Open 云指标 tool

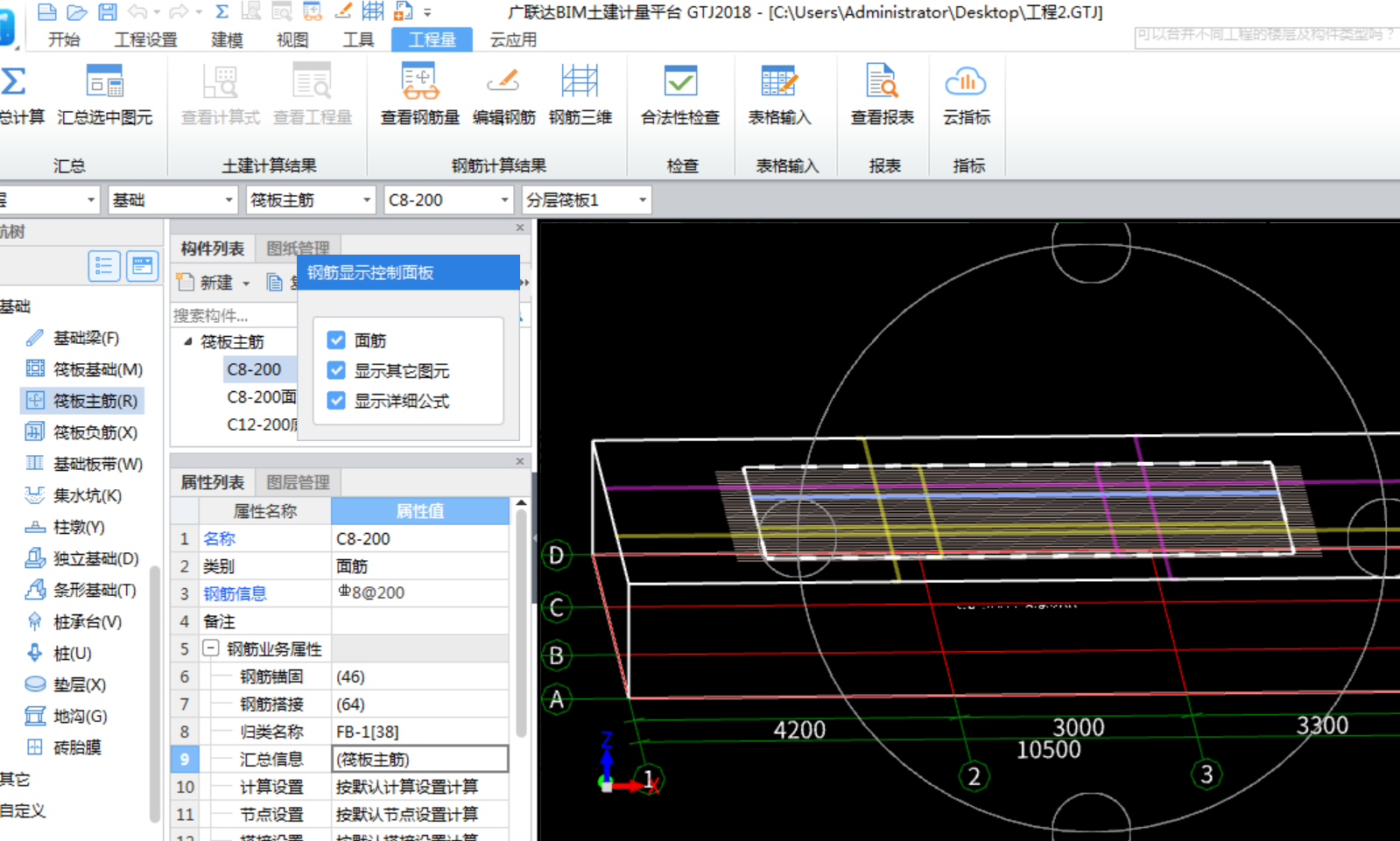tap(966, 95)
